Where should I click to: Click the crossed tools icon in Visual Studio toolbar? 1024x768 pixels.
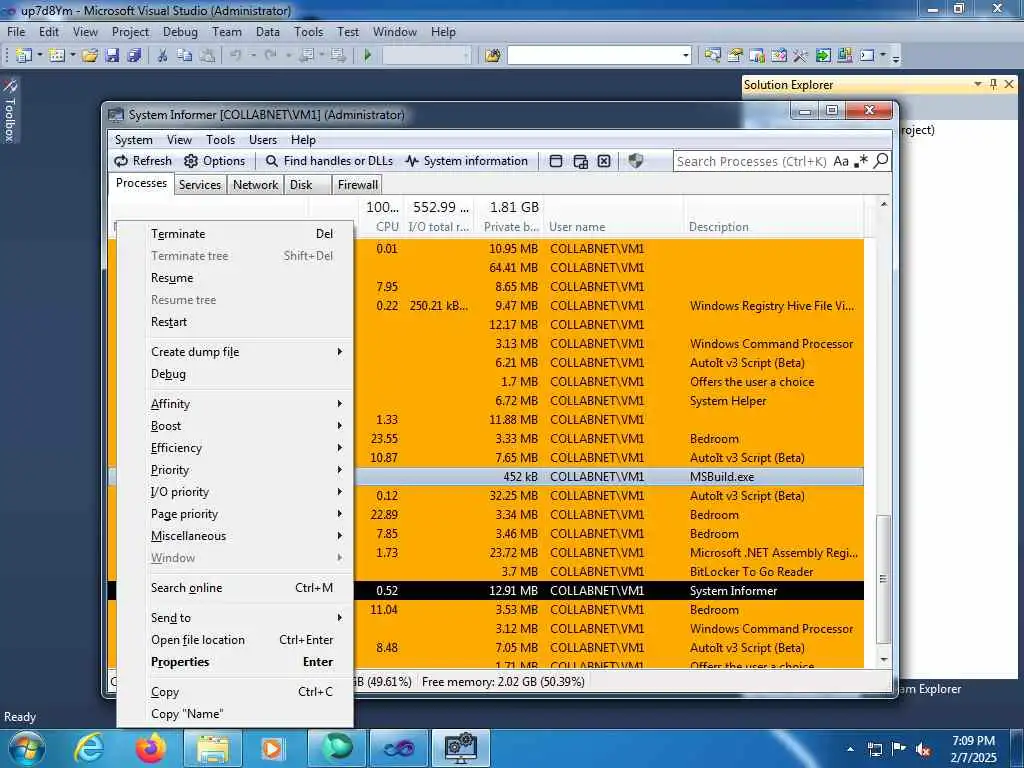[x=800, y=56]
